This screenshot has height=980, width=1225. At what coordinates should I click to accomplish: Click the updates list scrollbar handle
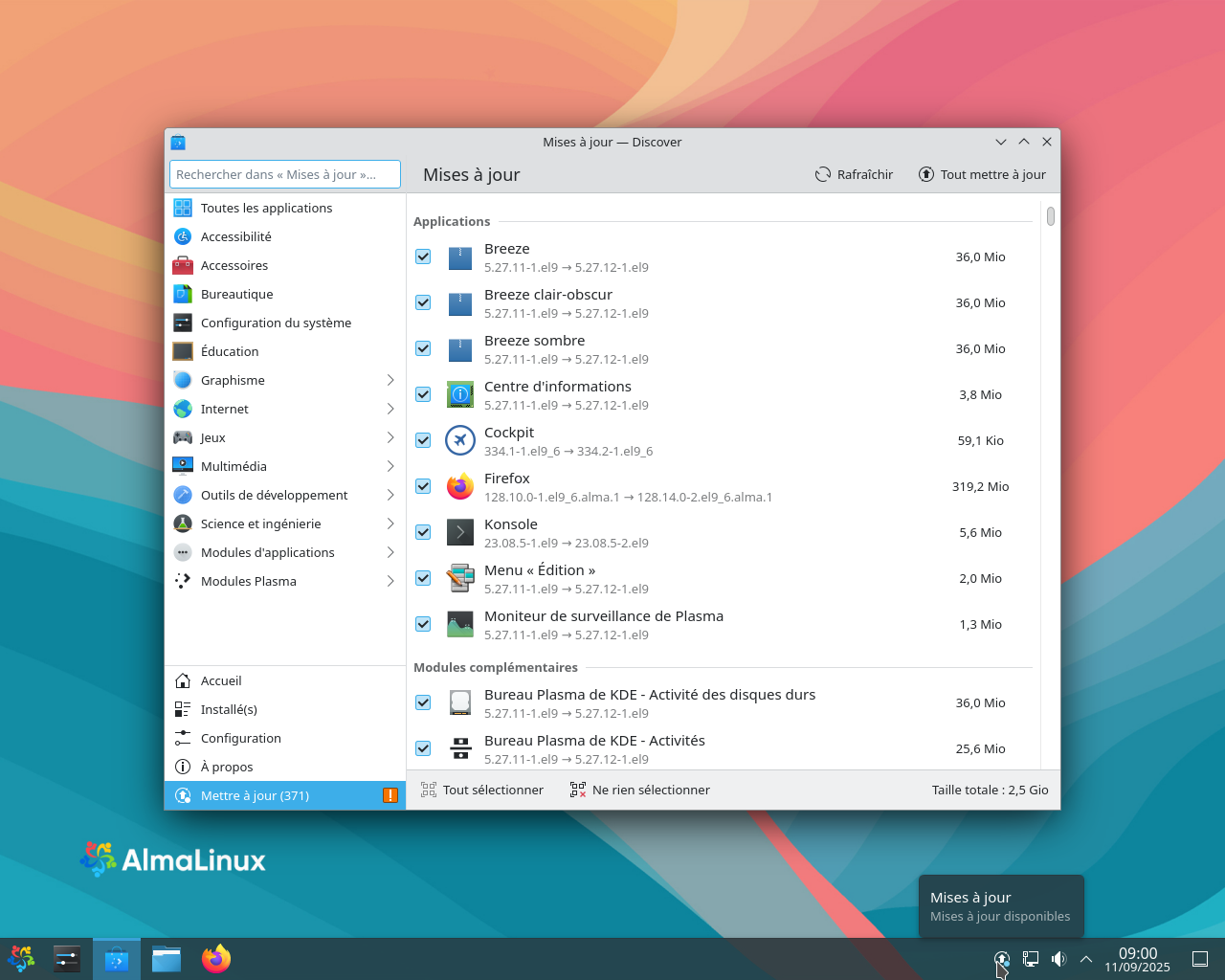point(1051,216)
